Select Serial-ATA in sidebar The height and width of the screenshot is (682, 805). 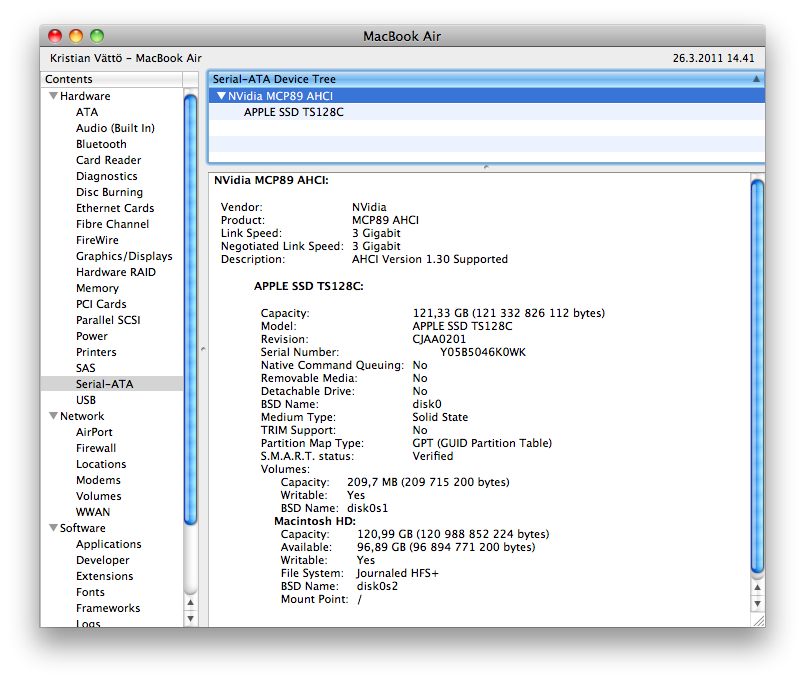pos(112,384)
